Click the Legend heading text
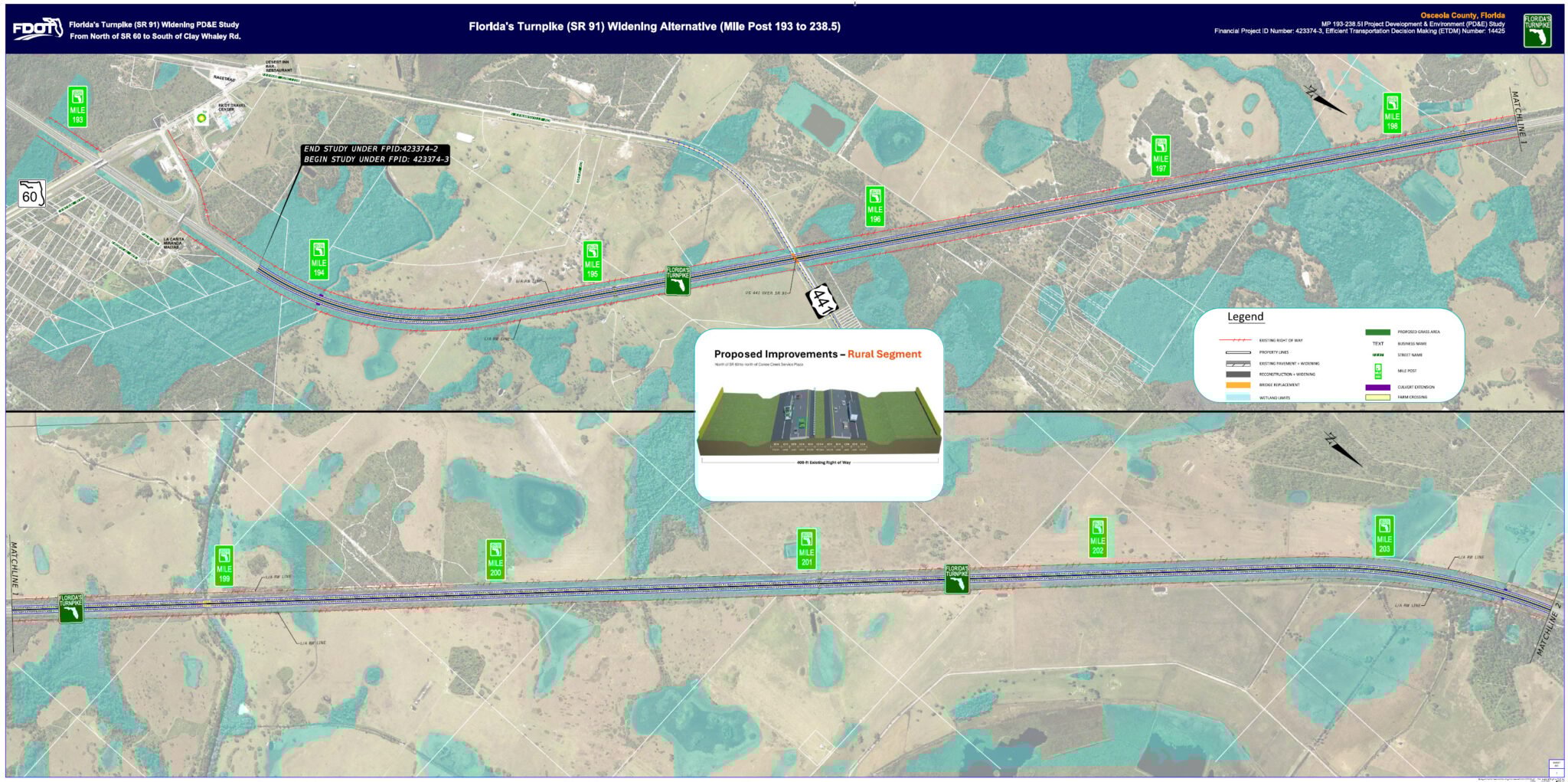1568x782 pixels. click(1245, 316)
